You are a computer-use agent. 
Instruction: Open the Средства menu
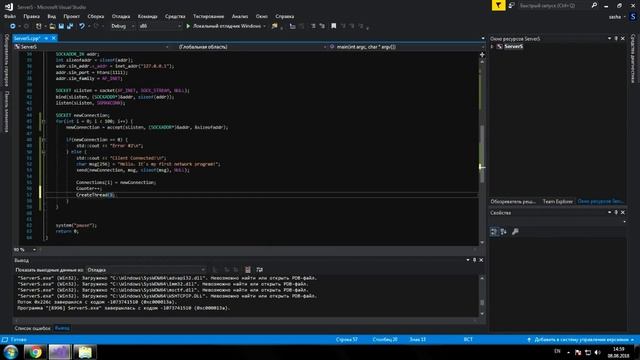175,16
